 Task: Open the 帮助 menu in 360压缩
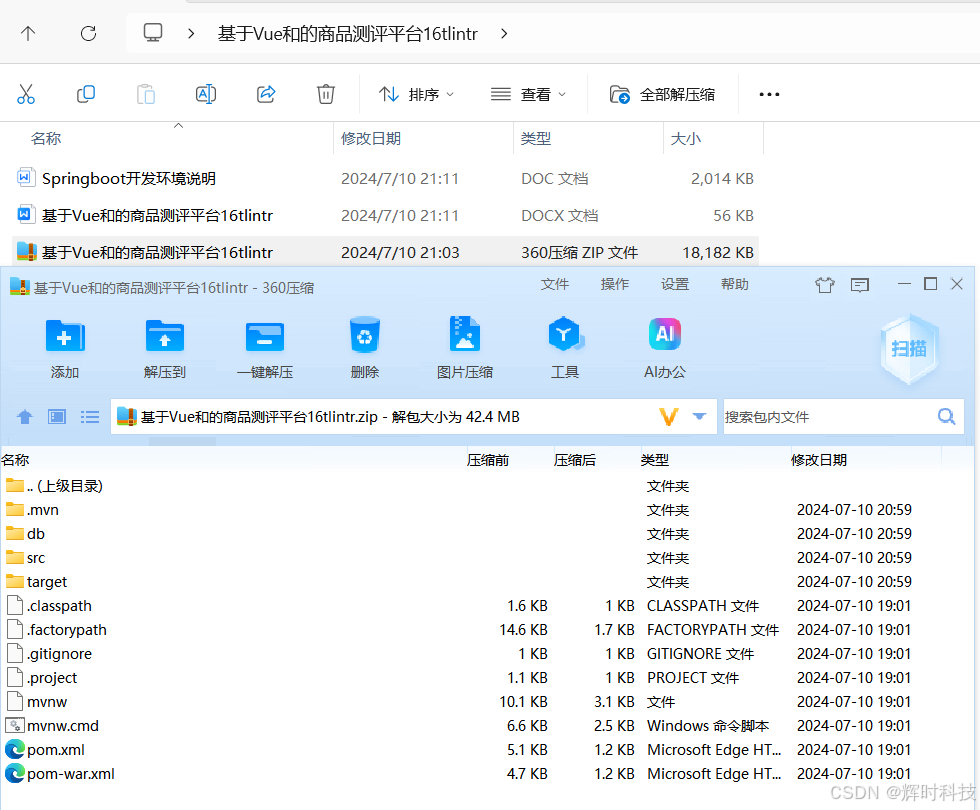pyautogui.click(x=734, y=284)
